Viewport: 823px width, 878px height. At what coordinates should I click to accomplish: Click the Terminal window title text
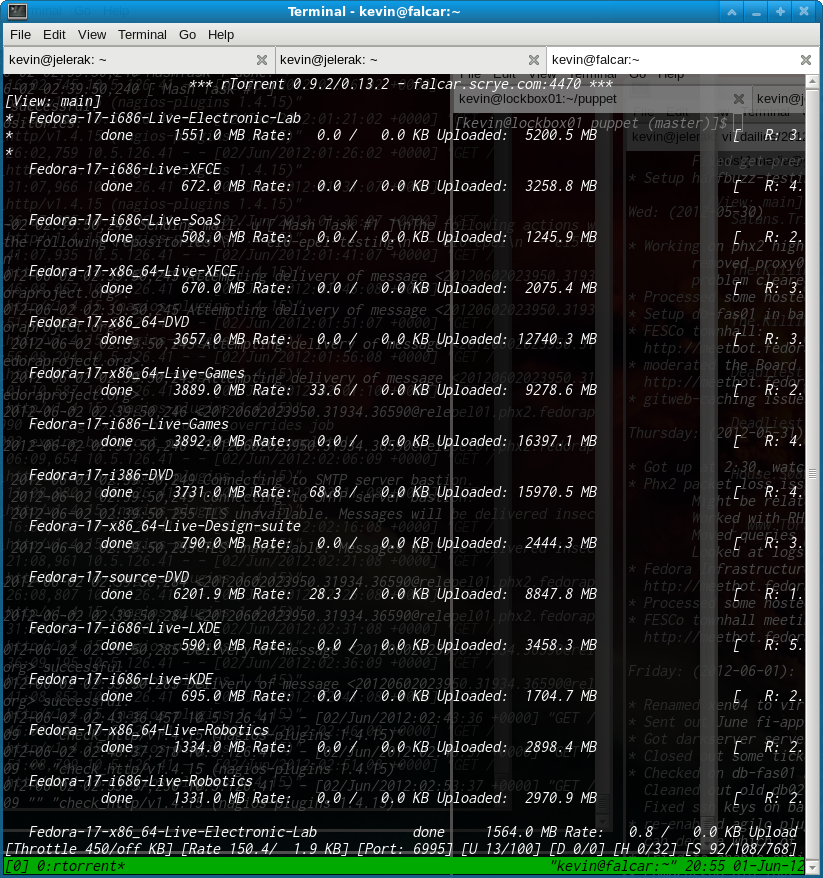pyautogui.click(x=374, y=12)
